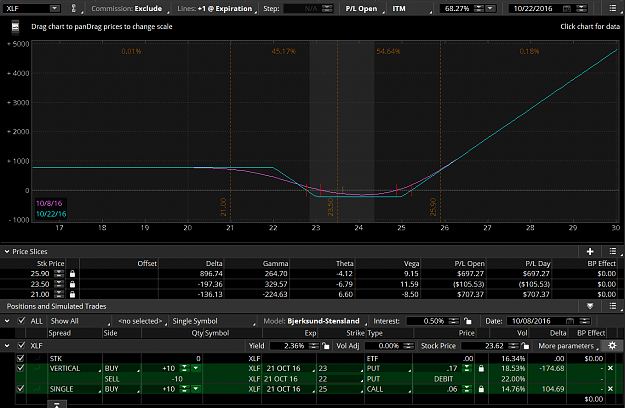This screenshot has height=408, width=625.
Task: Adjust quantity stepper on the VERTICAL +10 row
Action: (x=184, y=369)
